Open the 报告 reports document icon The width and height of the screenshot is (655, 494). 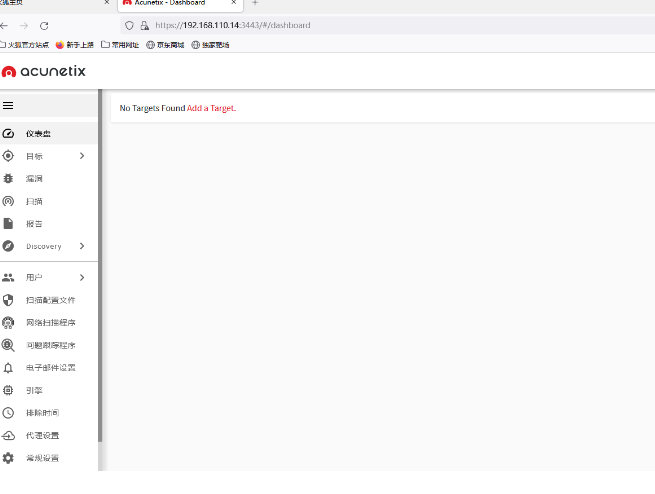tap(8, 223)
